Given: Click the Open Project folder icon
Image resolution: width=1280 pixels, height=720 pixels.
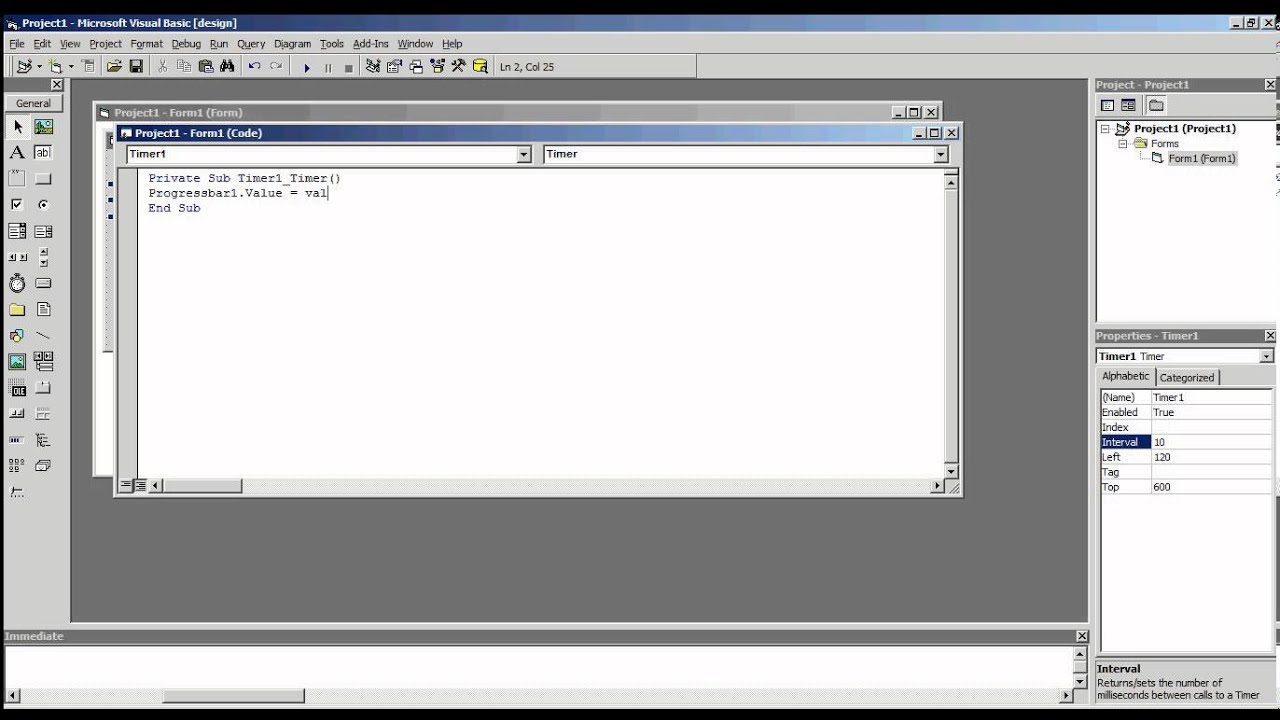Looking at the screenshot, I should click(x=114, y=67).
